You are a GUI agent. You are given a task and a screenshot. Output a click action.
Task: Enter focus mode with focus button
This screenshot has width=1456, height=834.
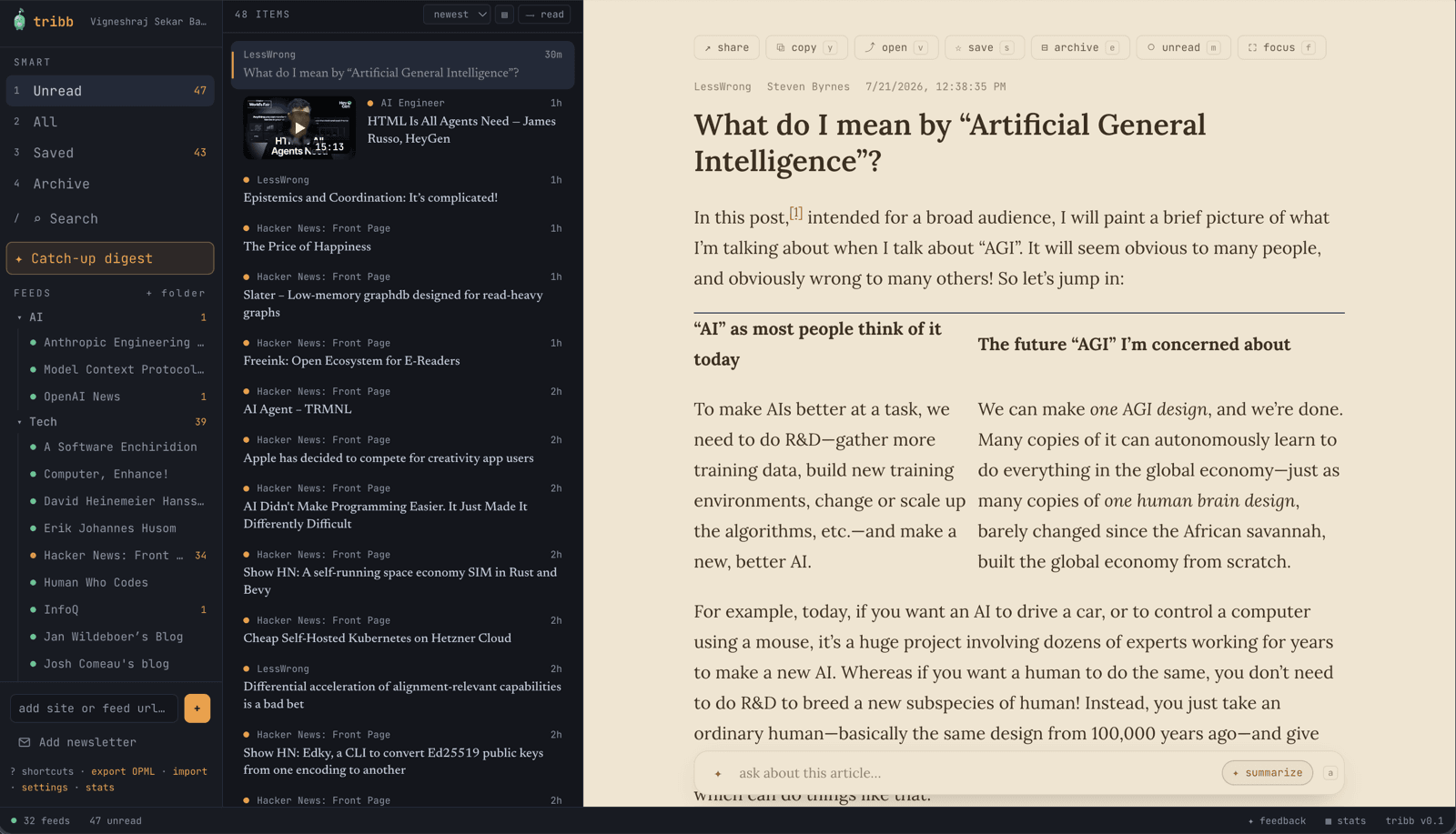[1281, 47]
